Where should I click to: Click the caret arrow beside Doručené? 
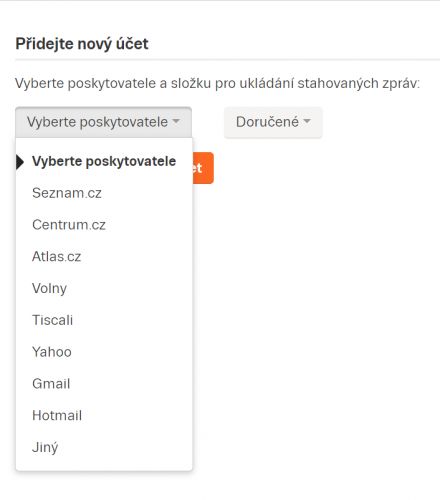[307, 121]
